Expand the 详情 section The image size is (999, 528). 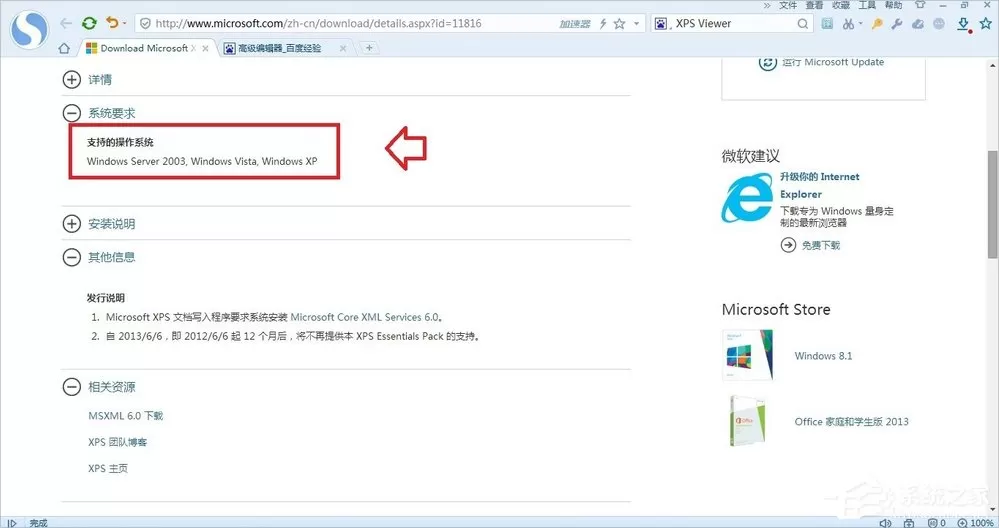(71, 80)
